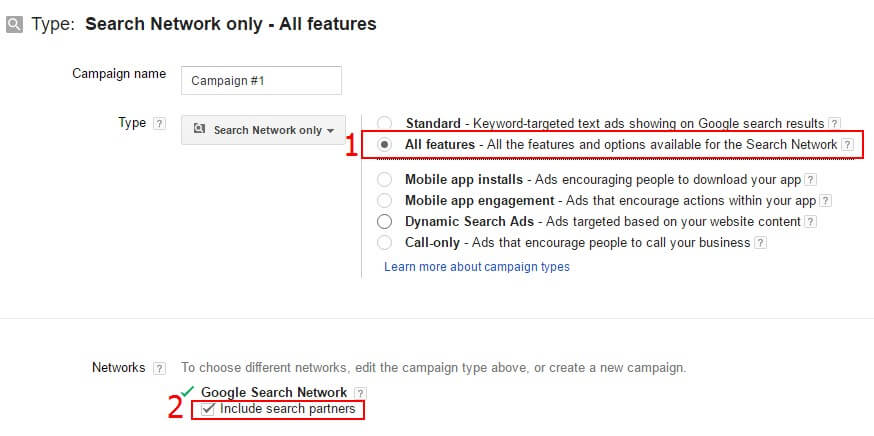Open help for Mobile app installs
The height and width of the screenshot is (436, 874).
click(811, 180)
